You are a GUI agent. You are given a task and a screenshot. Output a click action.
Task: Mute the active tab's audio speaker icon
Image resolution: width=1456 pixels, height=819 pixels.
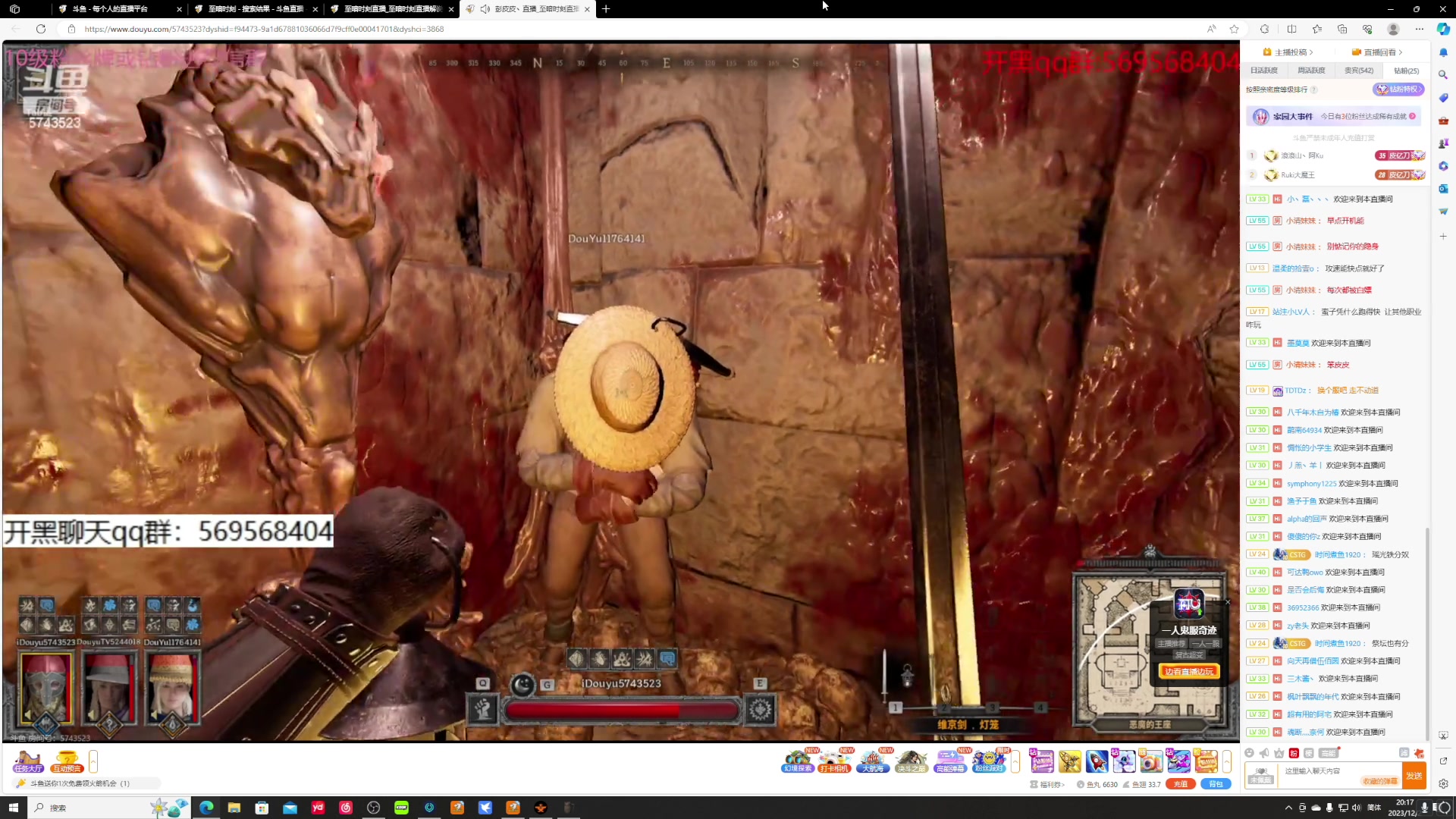[485, 9]
